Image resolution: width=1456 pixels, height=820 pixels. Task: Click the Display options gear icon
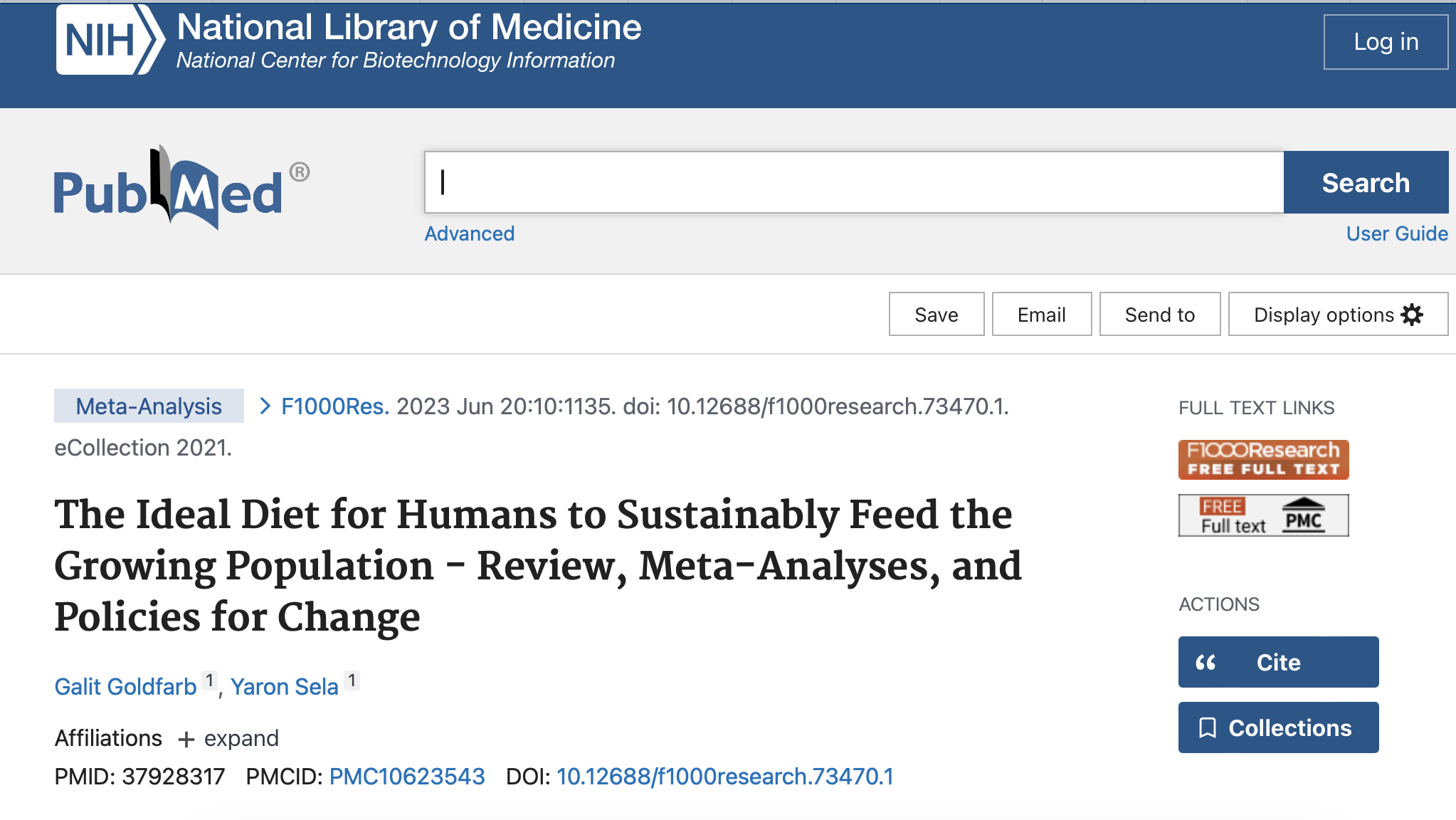point(1412,315)
